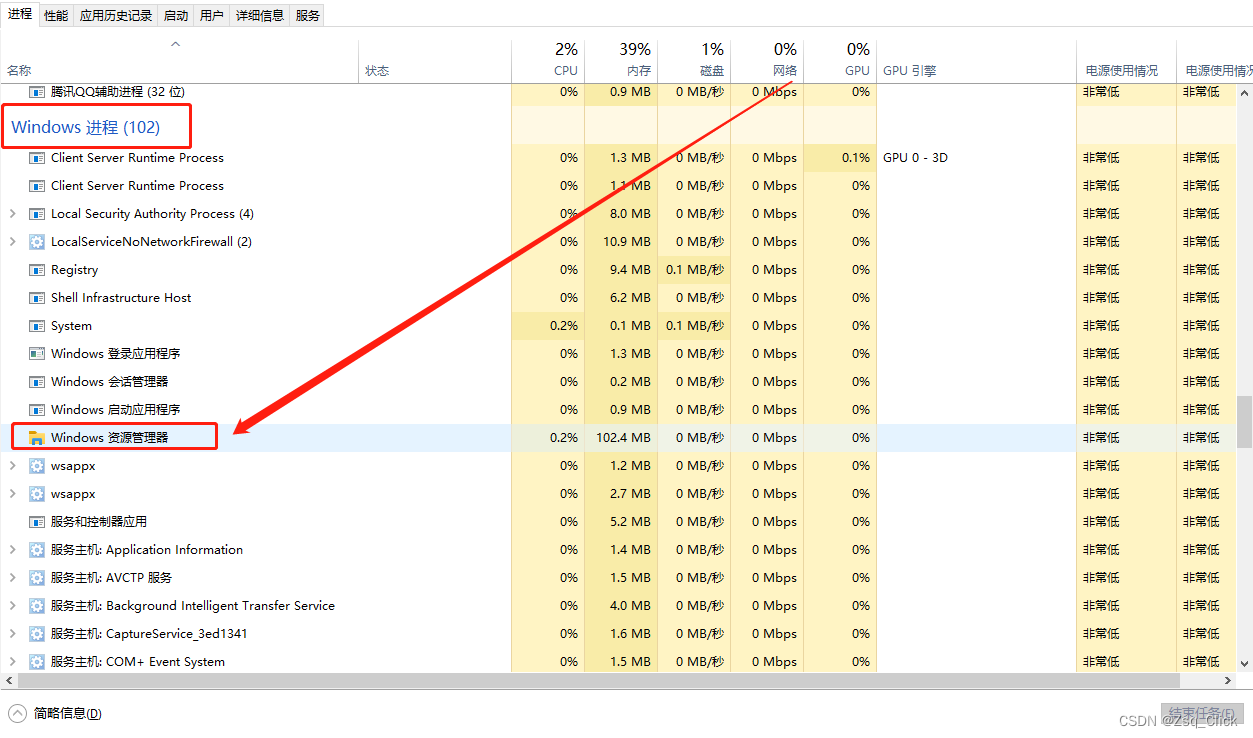Expand LocalServiceNoNetworkFirewall (2) group
This screenshot has width=1253, height=738.
click(x=12, y=242)
